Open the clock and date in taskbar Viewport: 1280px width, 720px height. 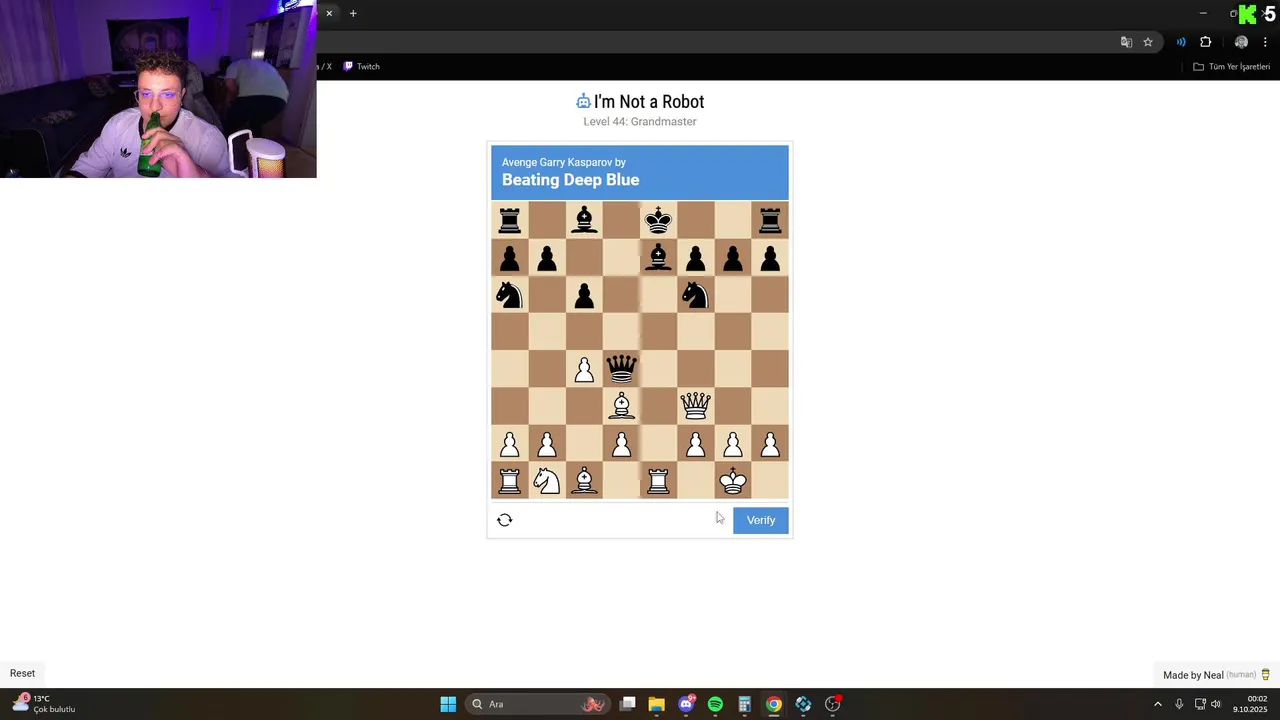[x=1251, y=704]
